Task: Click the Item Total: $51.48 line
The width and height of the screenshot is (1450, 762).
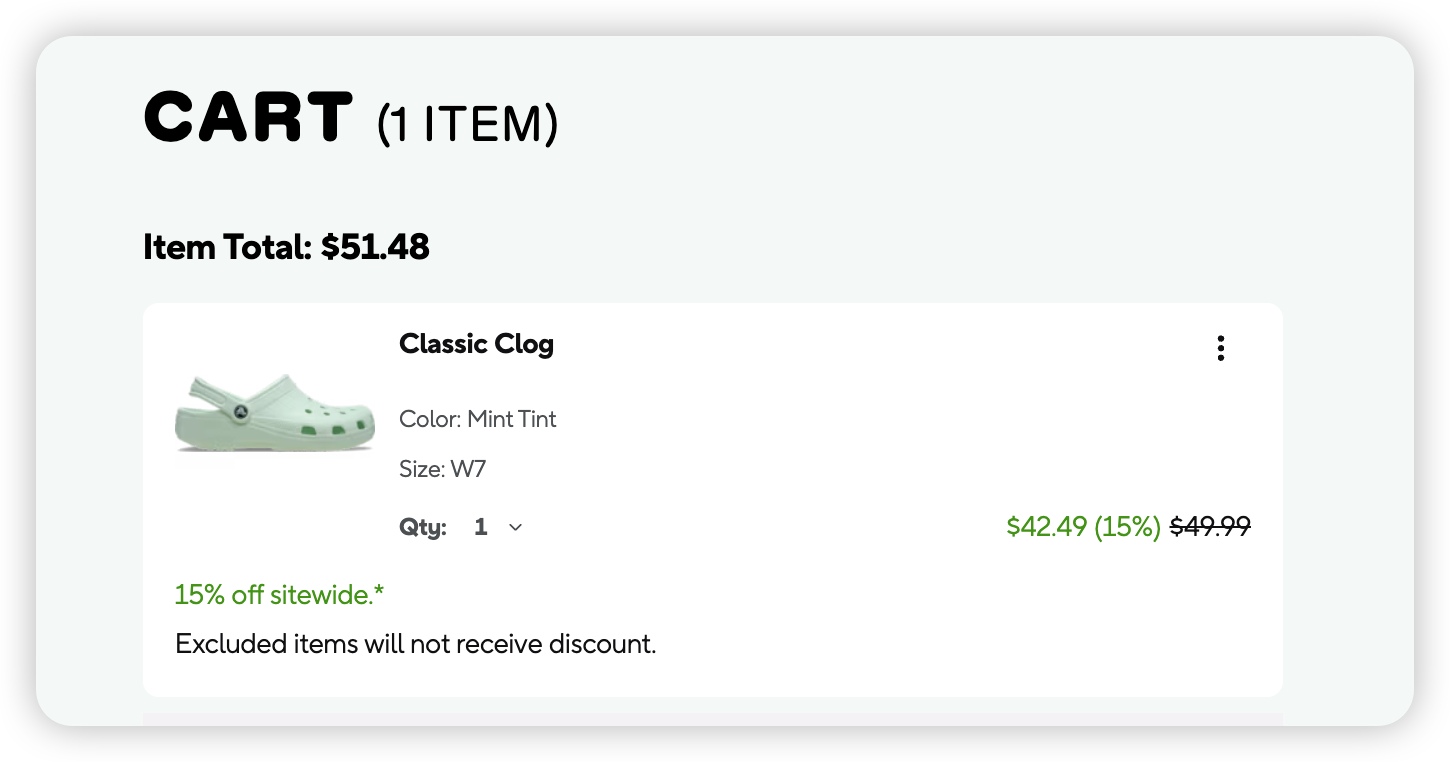Action: (286, 247)
